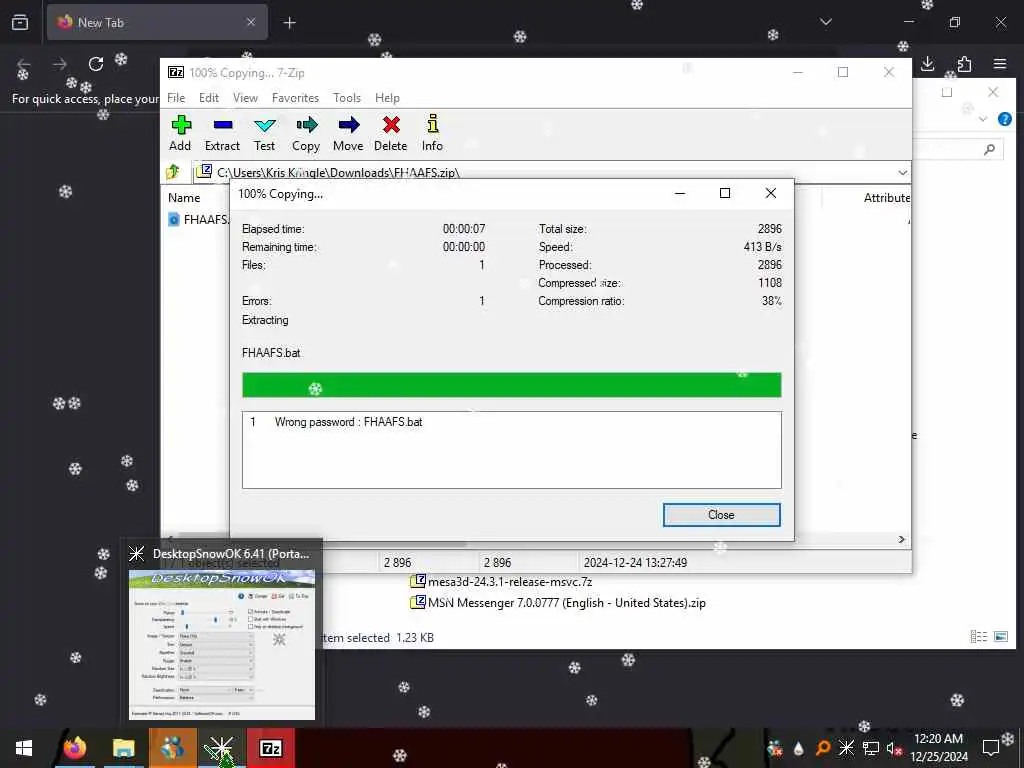Viewport: 1024px width, 768px height.
Task: Click the green extraction progress bar
Action: 511,385
